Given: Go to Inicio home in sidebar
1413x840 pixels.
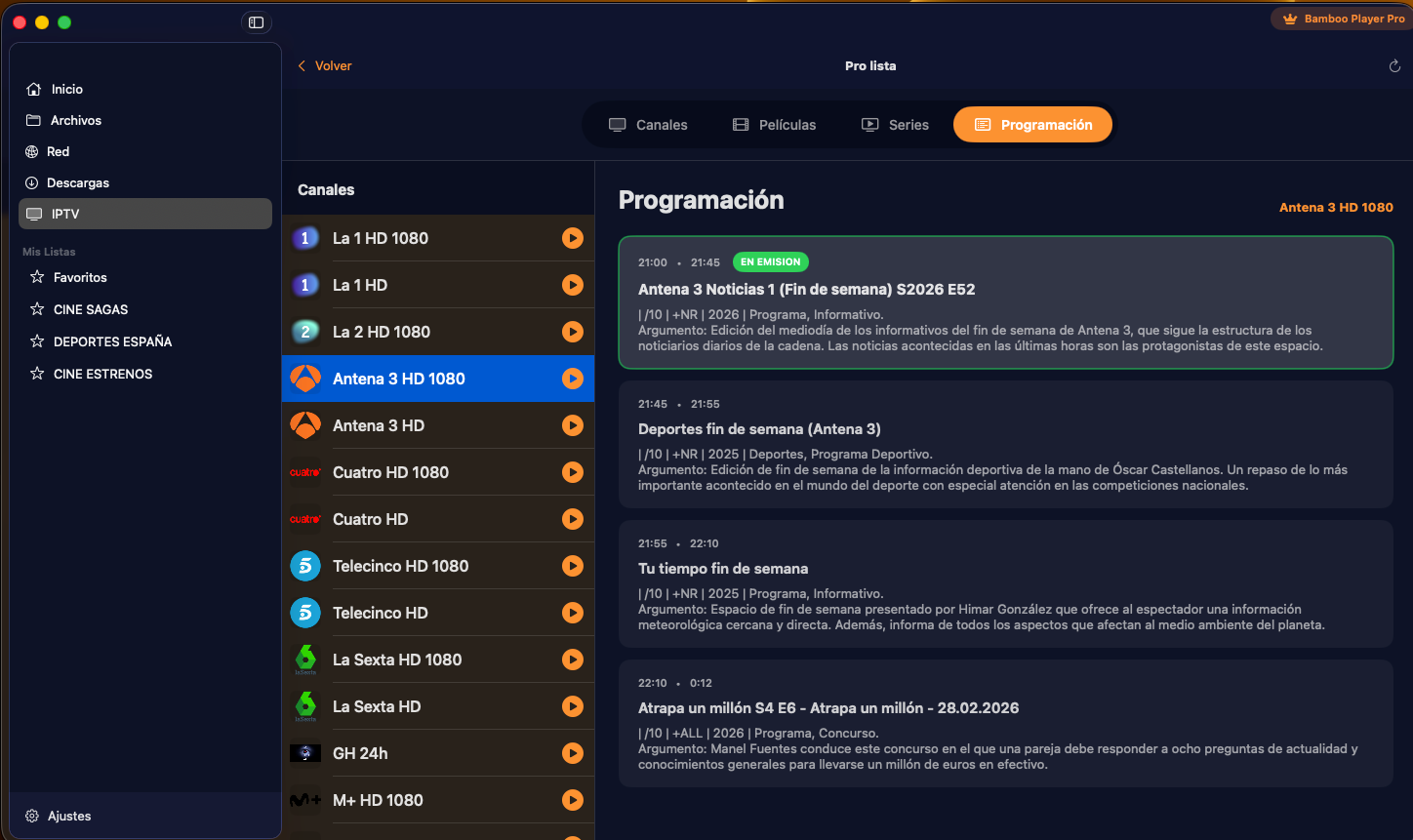Looking at the screenshot, I should [x=66, y=89].
